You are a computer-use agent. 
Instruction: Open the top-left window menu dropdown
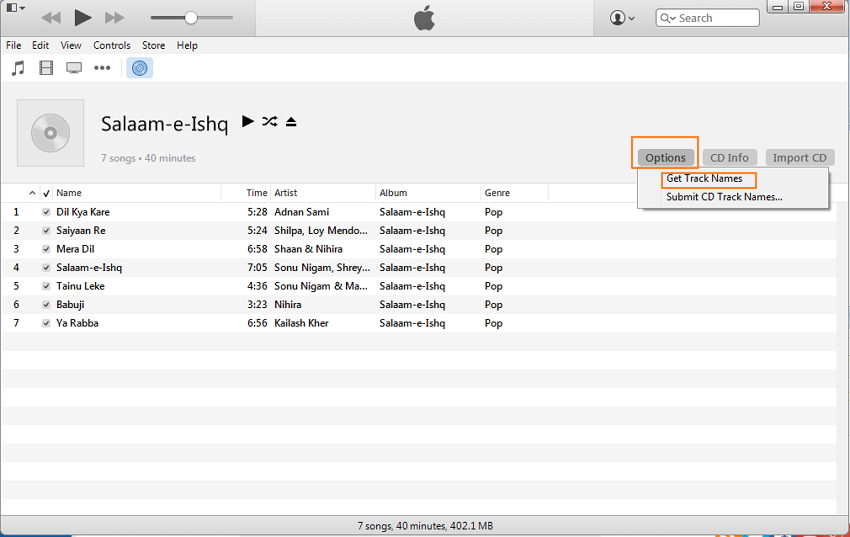pyautogui.click(x=15, y=8)
